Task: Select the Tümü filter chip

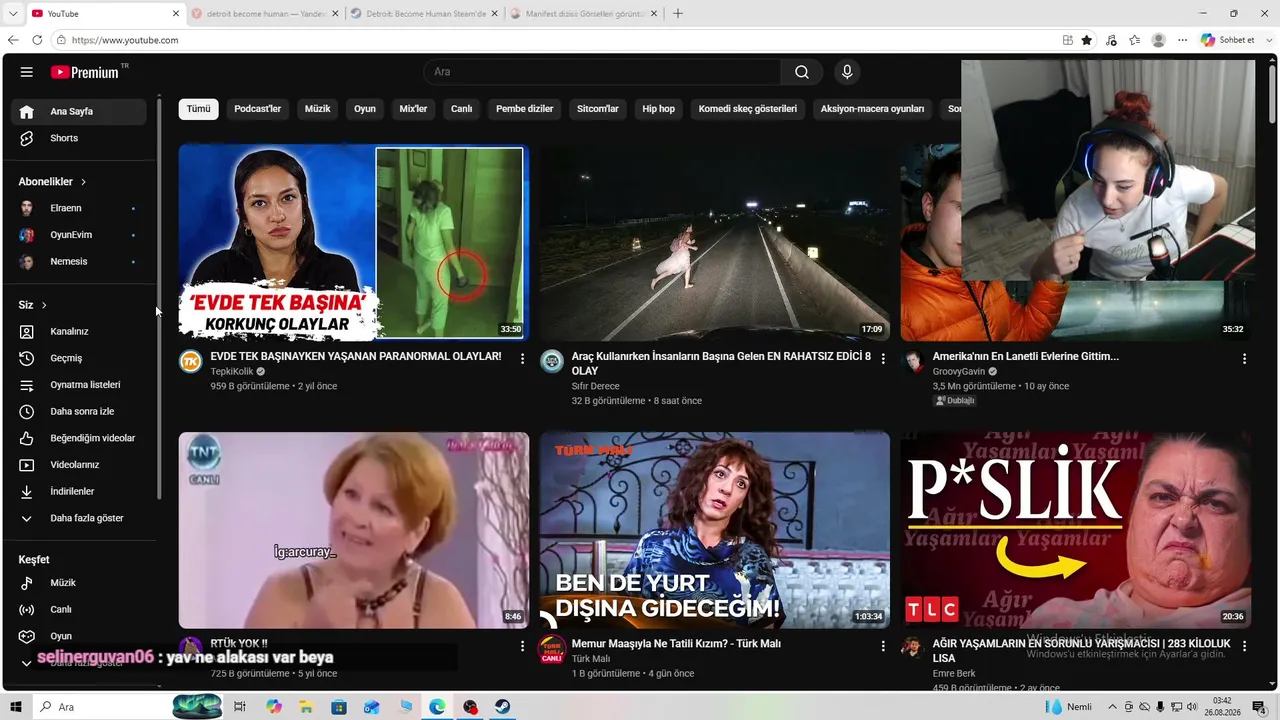Action: pyautogui.click(x=199, y=109)
